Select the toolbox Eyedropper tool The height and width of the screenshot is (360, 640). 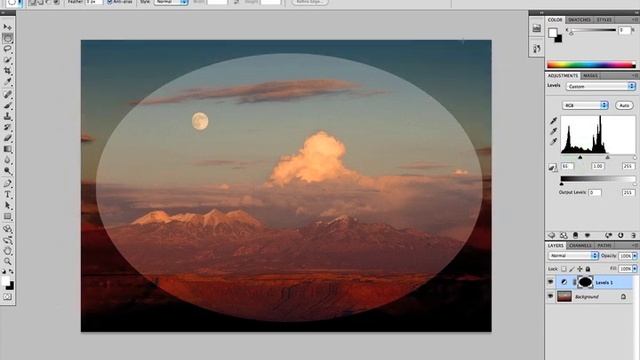click(x=7, y=82)
